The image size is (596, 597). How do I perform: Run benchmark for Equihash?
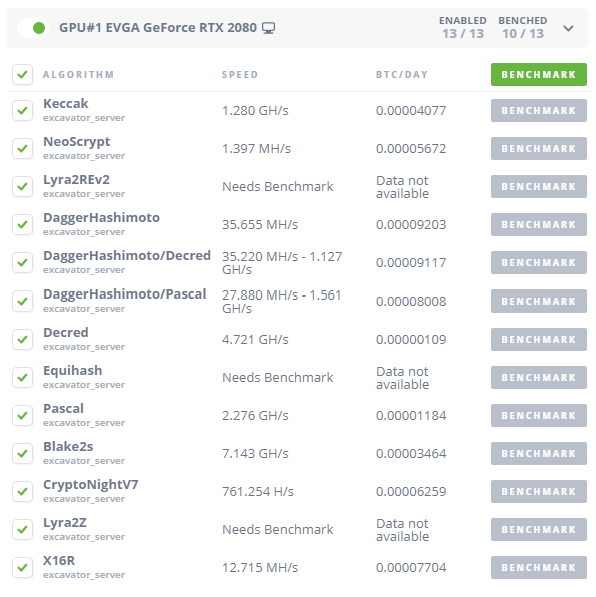[x=538, y=377]
